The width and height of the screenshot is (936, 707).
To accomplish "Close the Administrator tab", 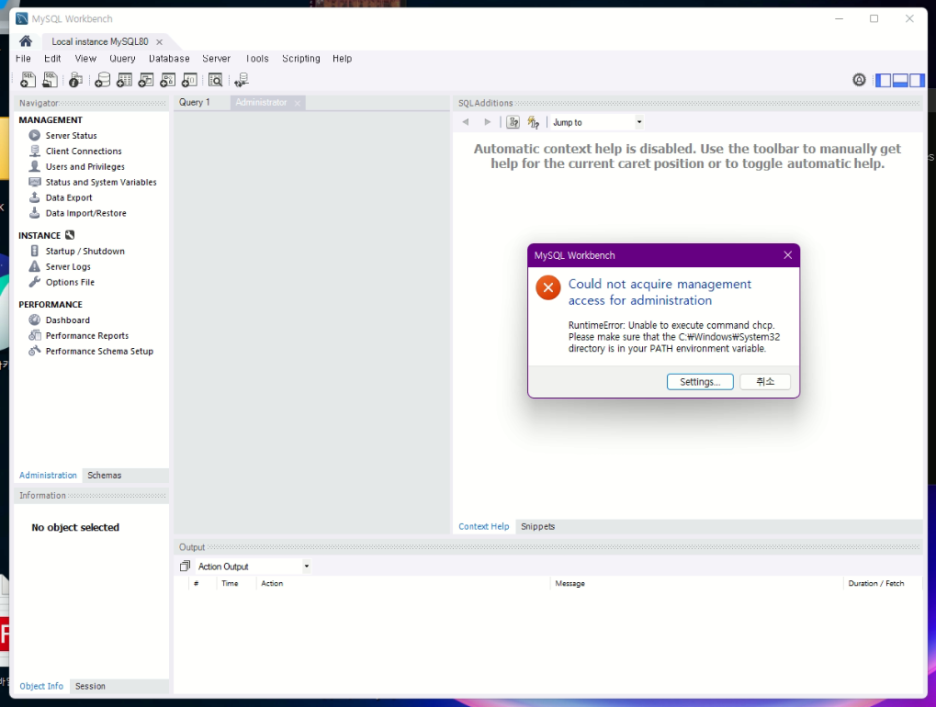I will pos(297,103).
